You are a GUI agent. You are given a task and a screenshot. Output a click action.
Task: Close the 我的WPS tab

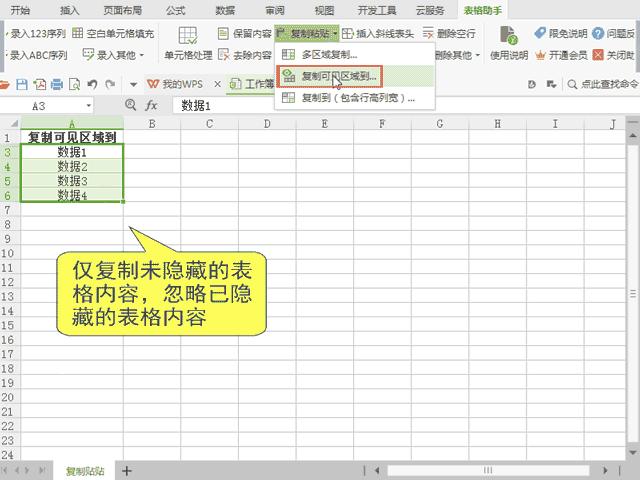pyautogui.click(x=218, y=84)
